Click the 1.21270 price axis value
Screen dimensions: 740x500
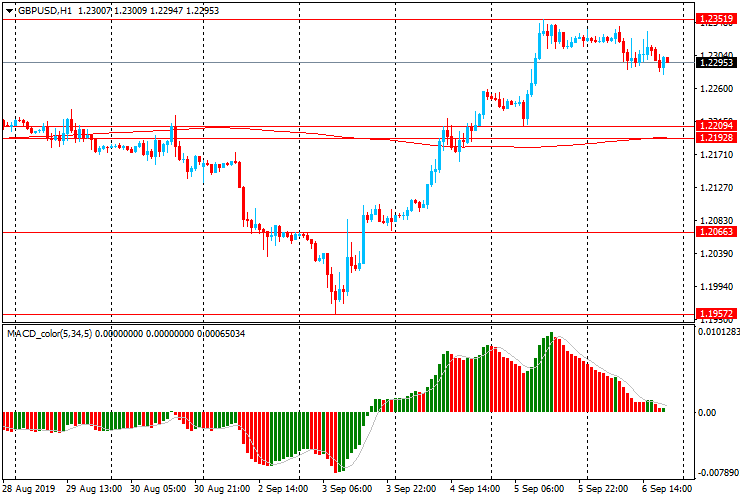(716, 188)
